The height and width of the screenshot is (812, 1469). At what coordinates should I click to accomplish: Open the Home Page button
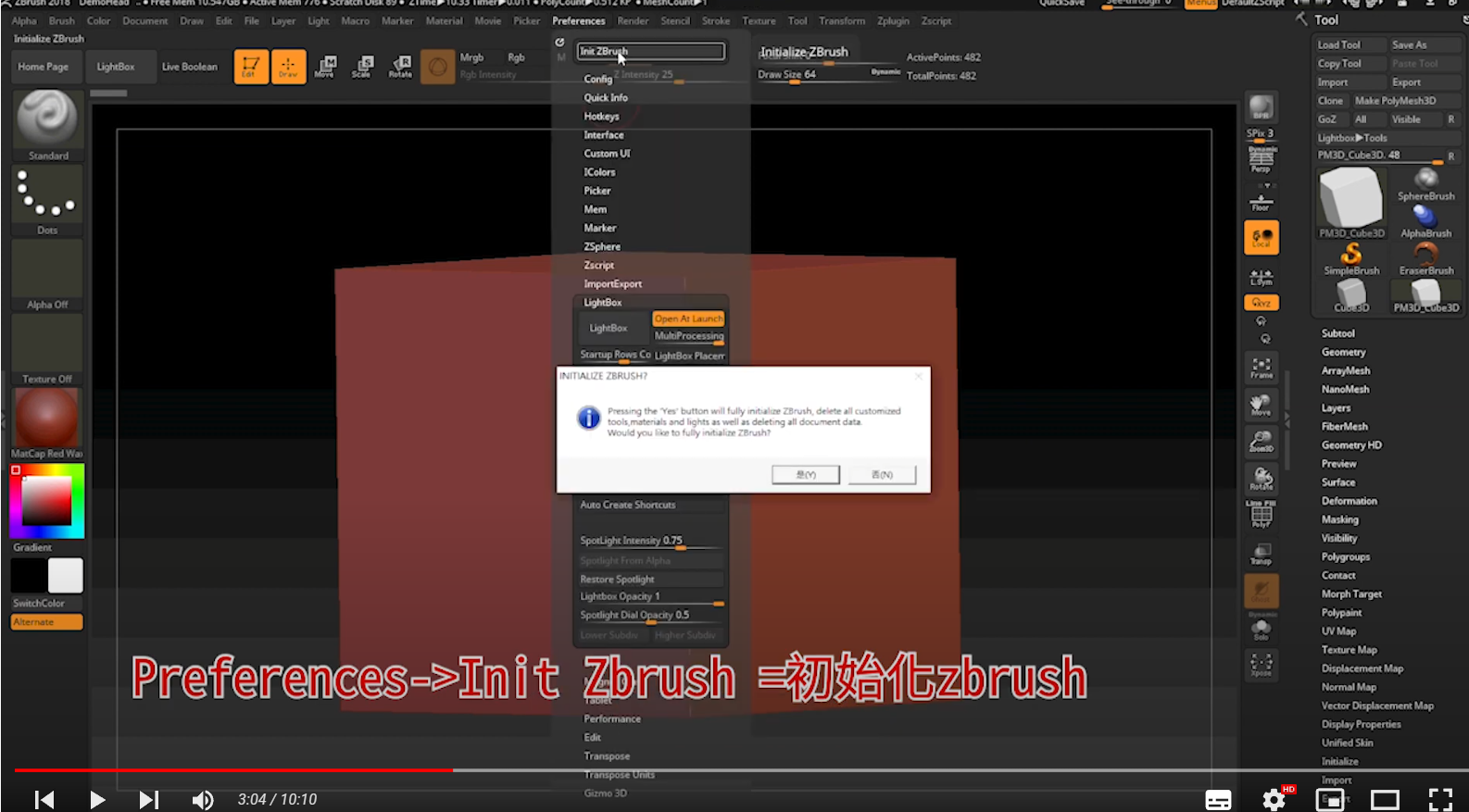(44, 67)
